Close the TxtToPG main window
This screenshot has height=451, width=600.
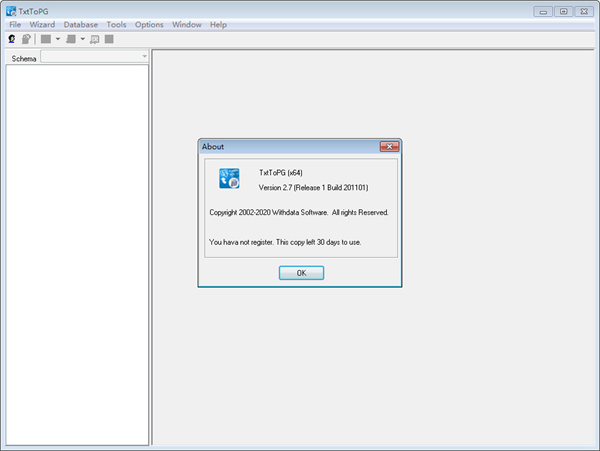click(x=584, y=11)
